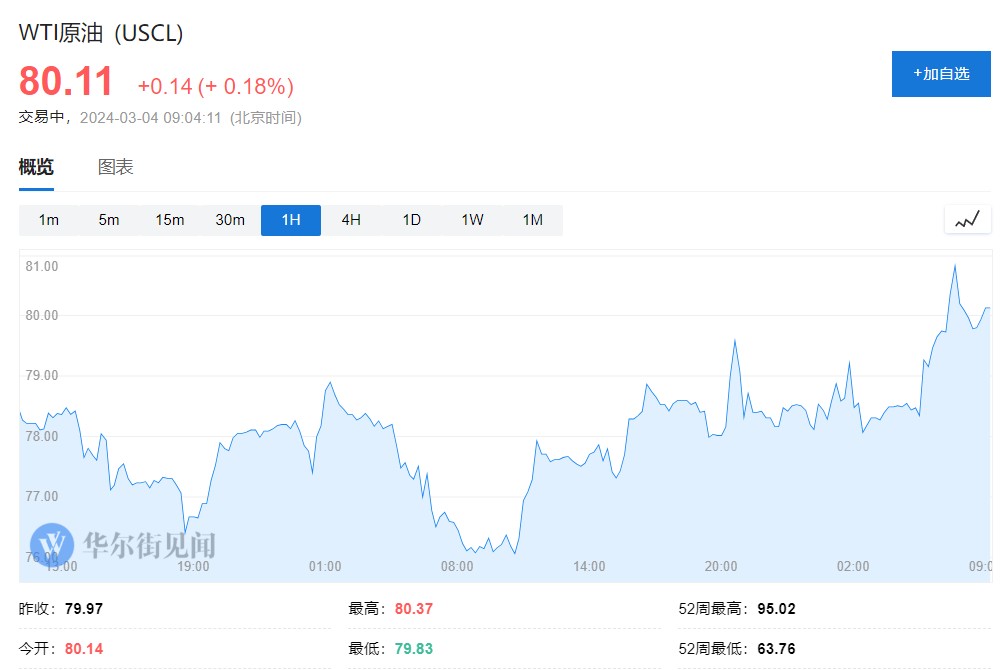Display the 1M monthly chart
1006x670 pixels.
click(532, 220)
